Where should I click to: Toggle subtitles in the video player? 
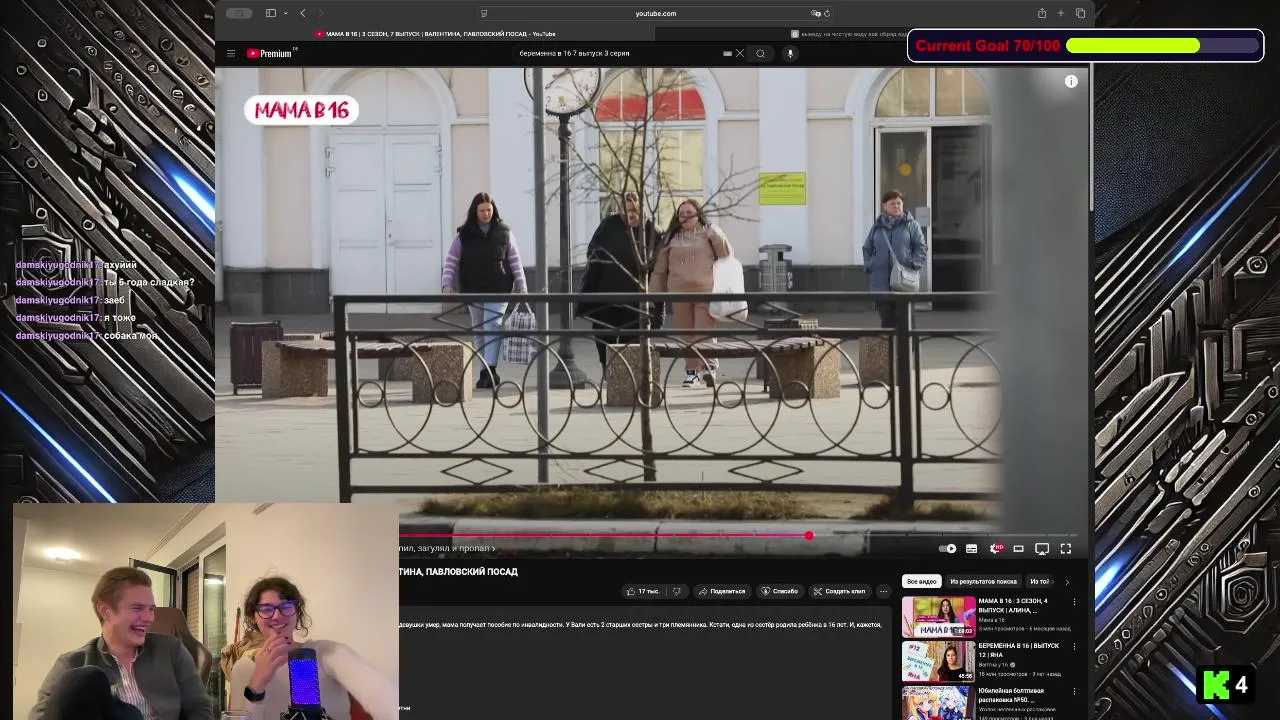[x=971, y=548]
